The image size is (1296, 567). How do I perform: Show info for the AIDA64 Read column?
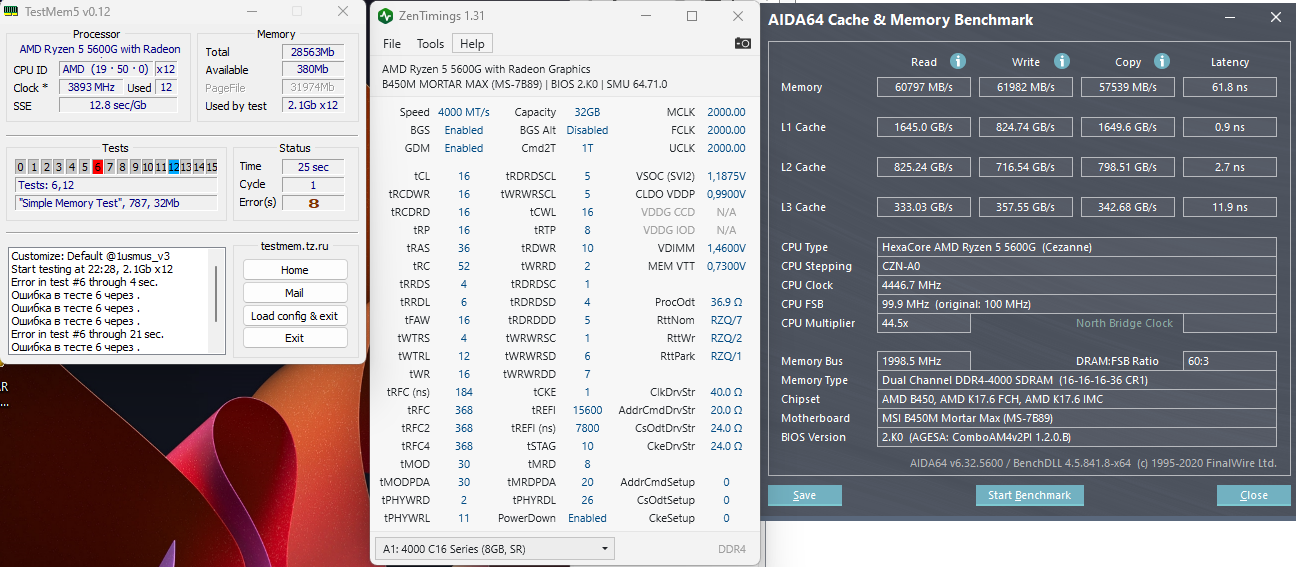pos(957,61)
